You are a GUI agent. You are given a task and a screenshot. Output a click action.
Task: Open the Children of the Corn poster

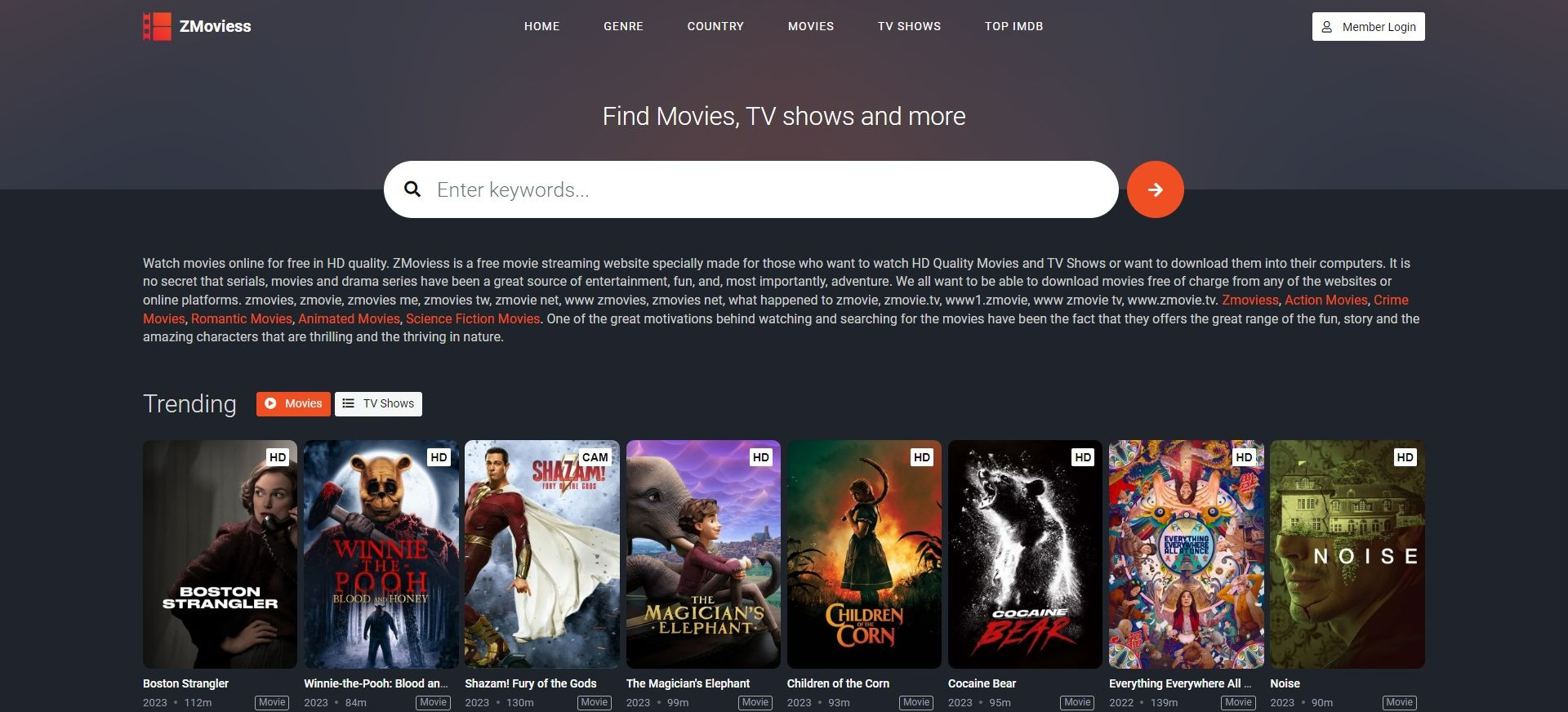[864, 554]
